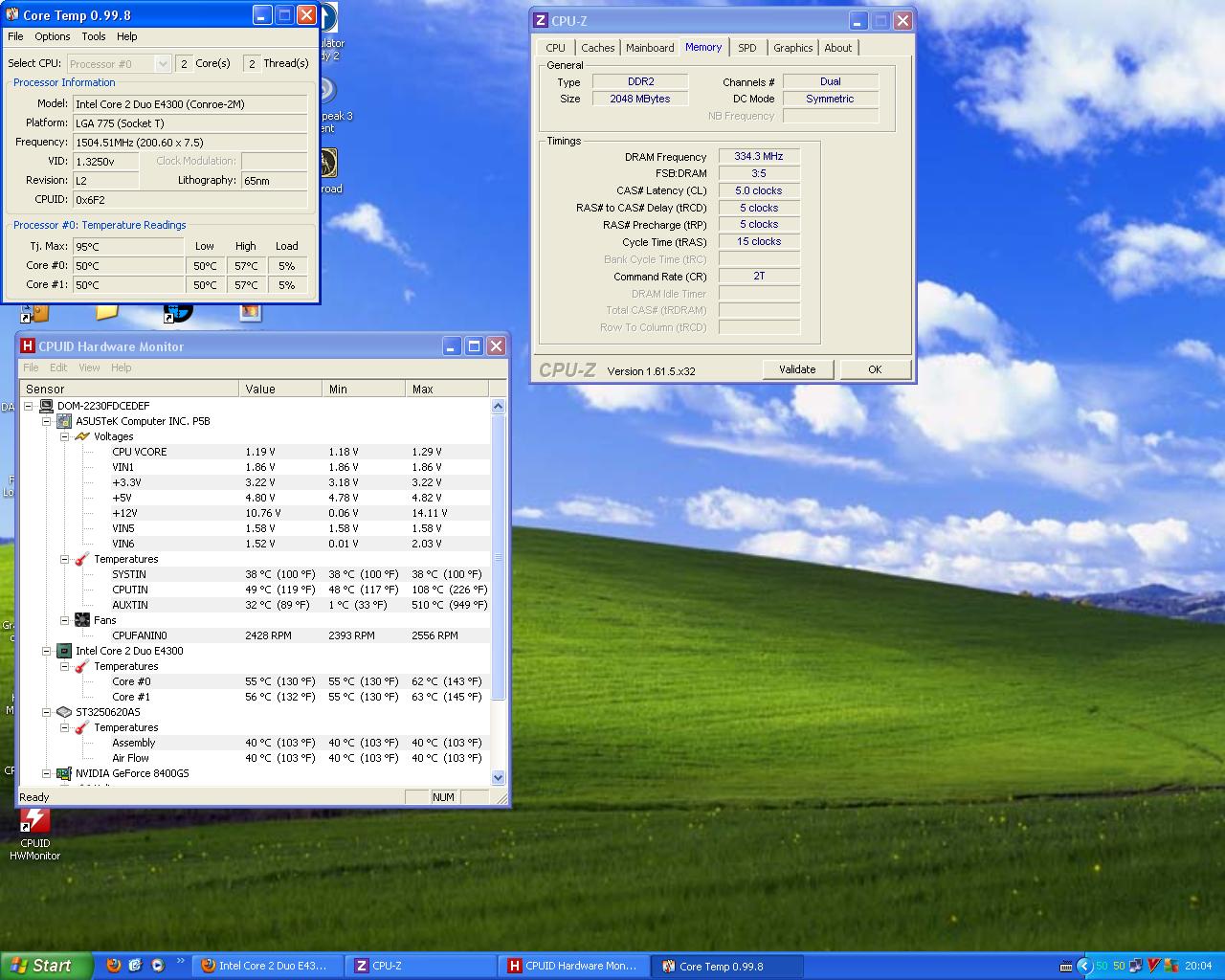
Task: Click the OK button in CPU-Z
Action: point(874,369)
